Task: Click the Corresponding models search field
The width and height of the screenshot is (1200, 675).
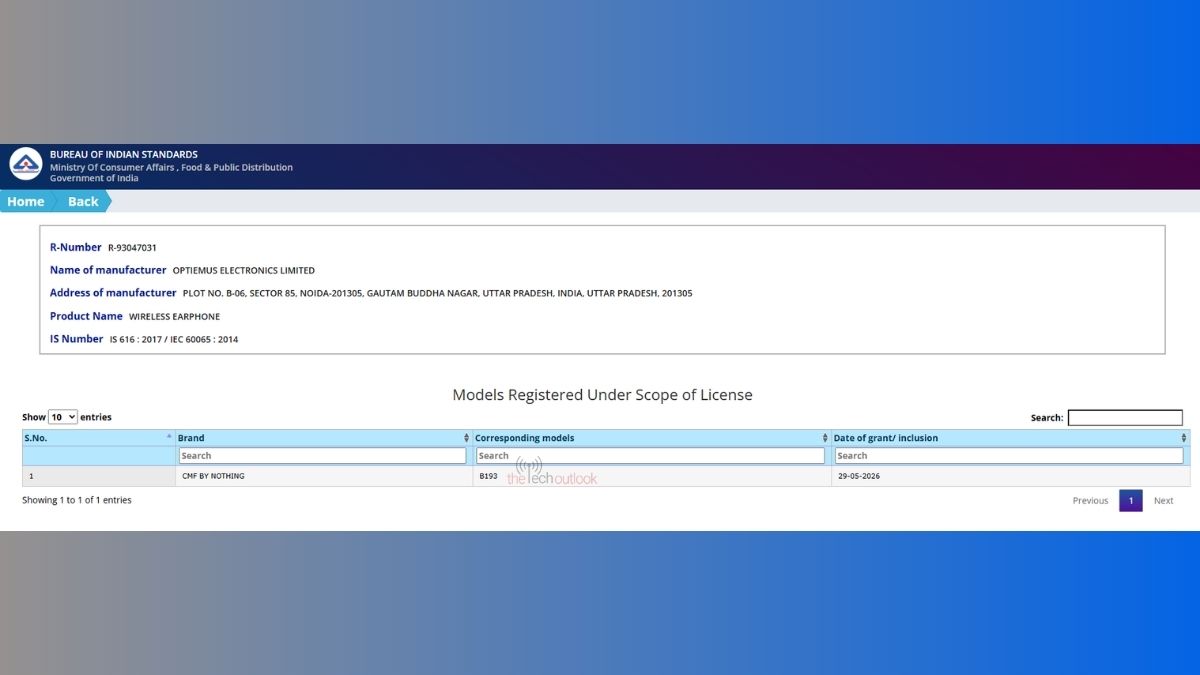Action: 650,456
